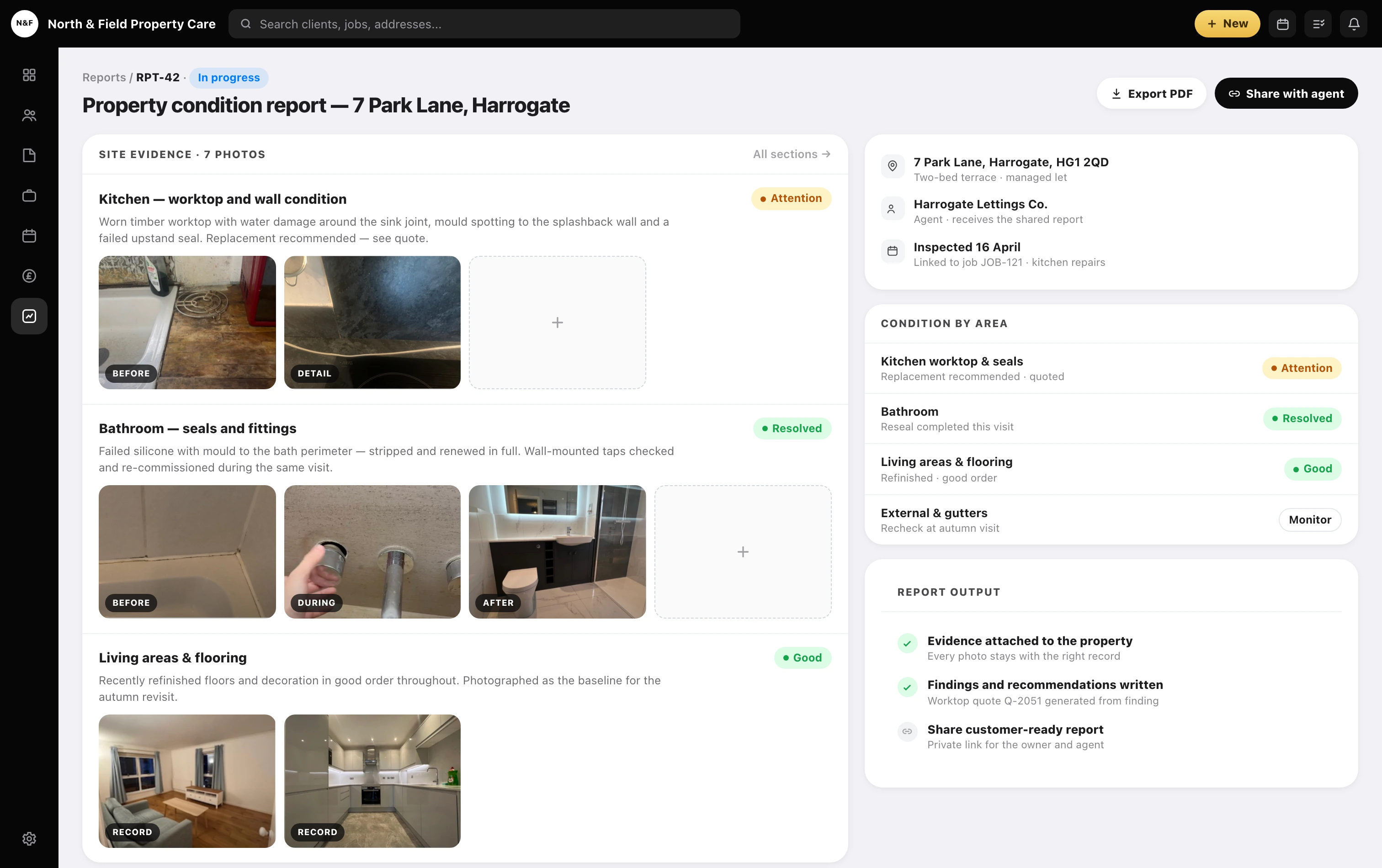Image resolution: width=1382 pixels, height=868 pixels.
Task: Open the pound-sign finance icon in sidebar
Action: click(x=29, y=276)
